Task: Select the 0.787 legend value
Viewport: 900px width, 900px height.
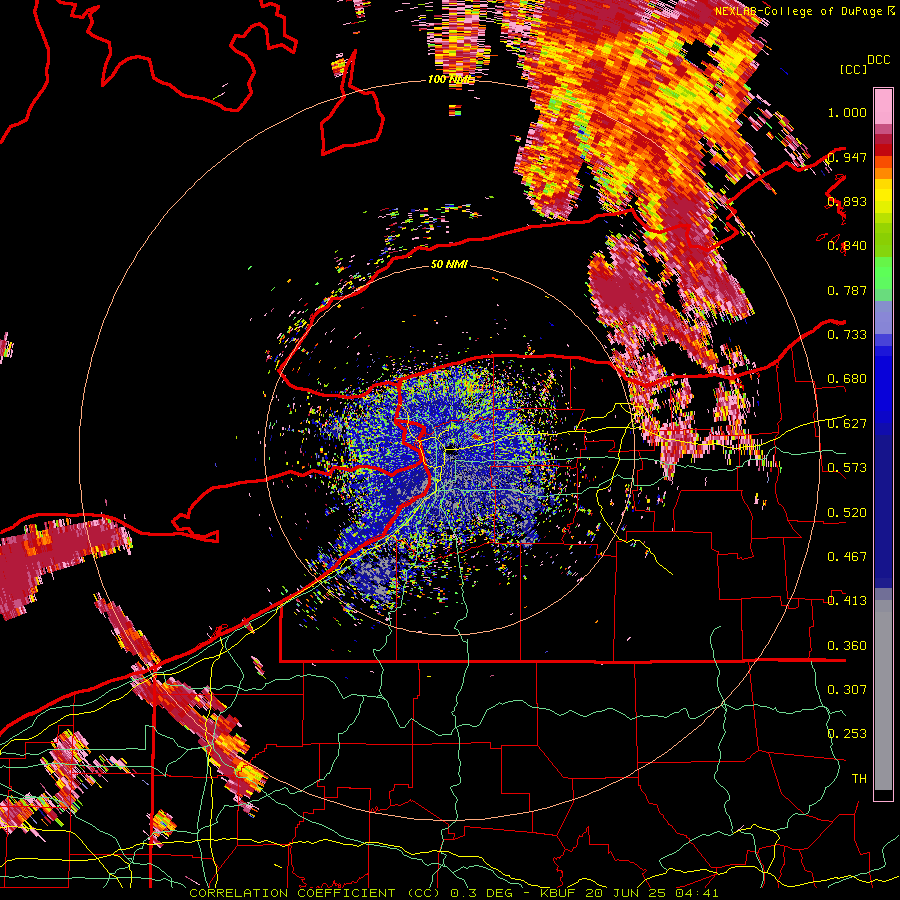Action: pyautogui.click(x=847, y=290)
